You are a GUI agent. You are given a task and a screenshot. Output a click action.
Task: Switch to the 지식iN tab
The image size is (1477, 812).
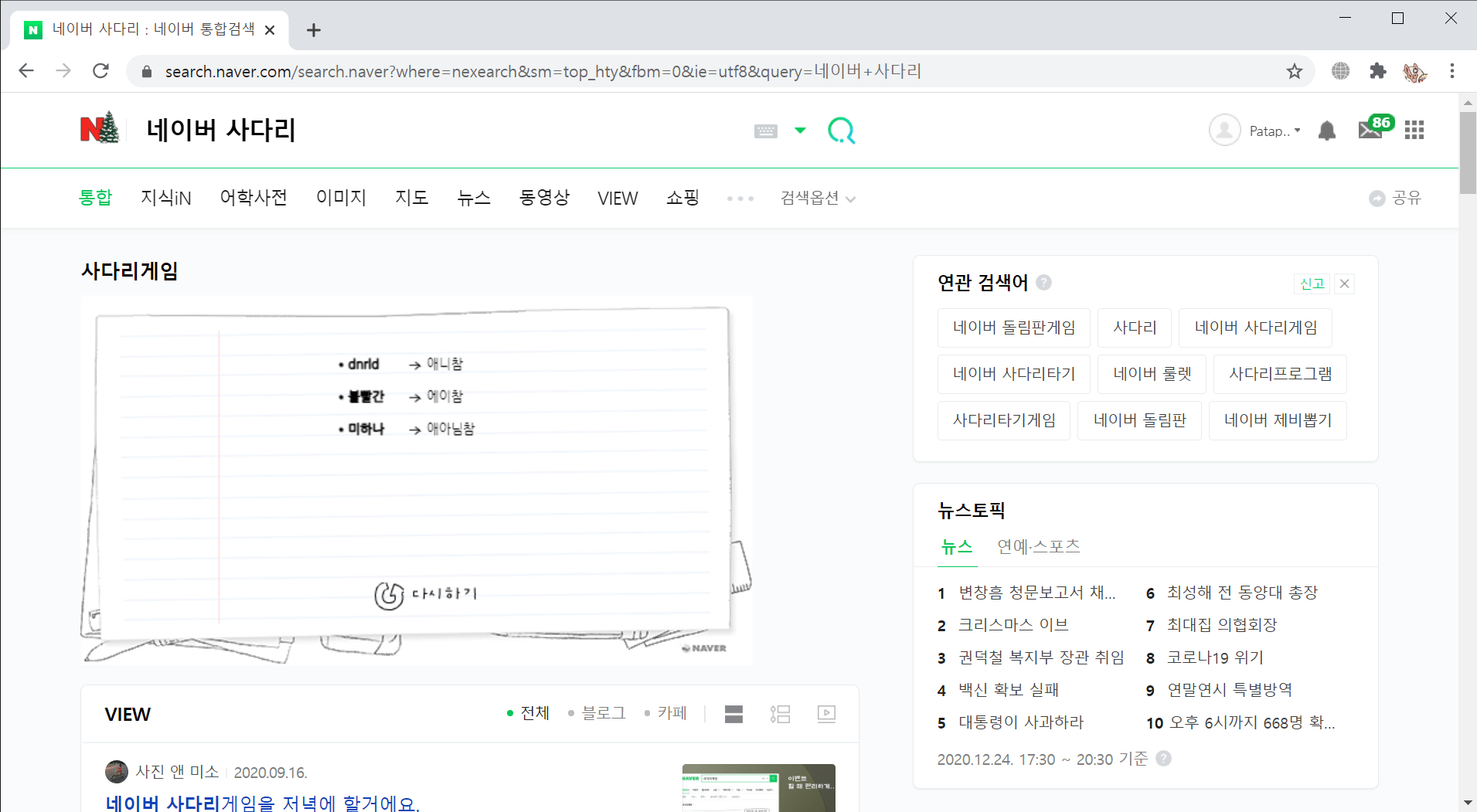point(165,198)
